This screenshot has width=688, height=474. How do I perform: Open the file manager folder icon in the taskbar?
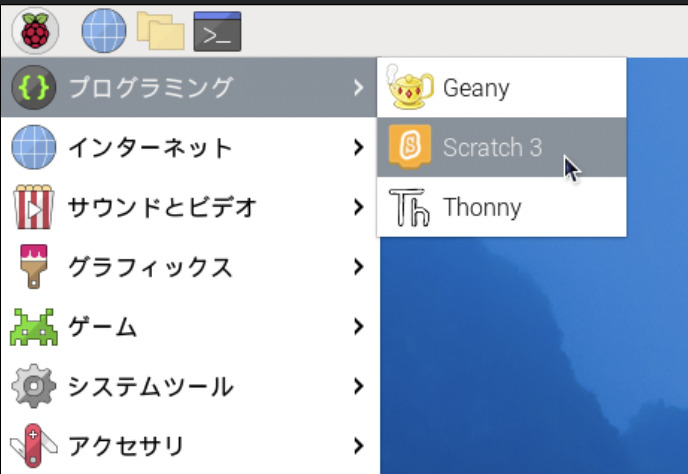pos(160,31)
